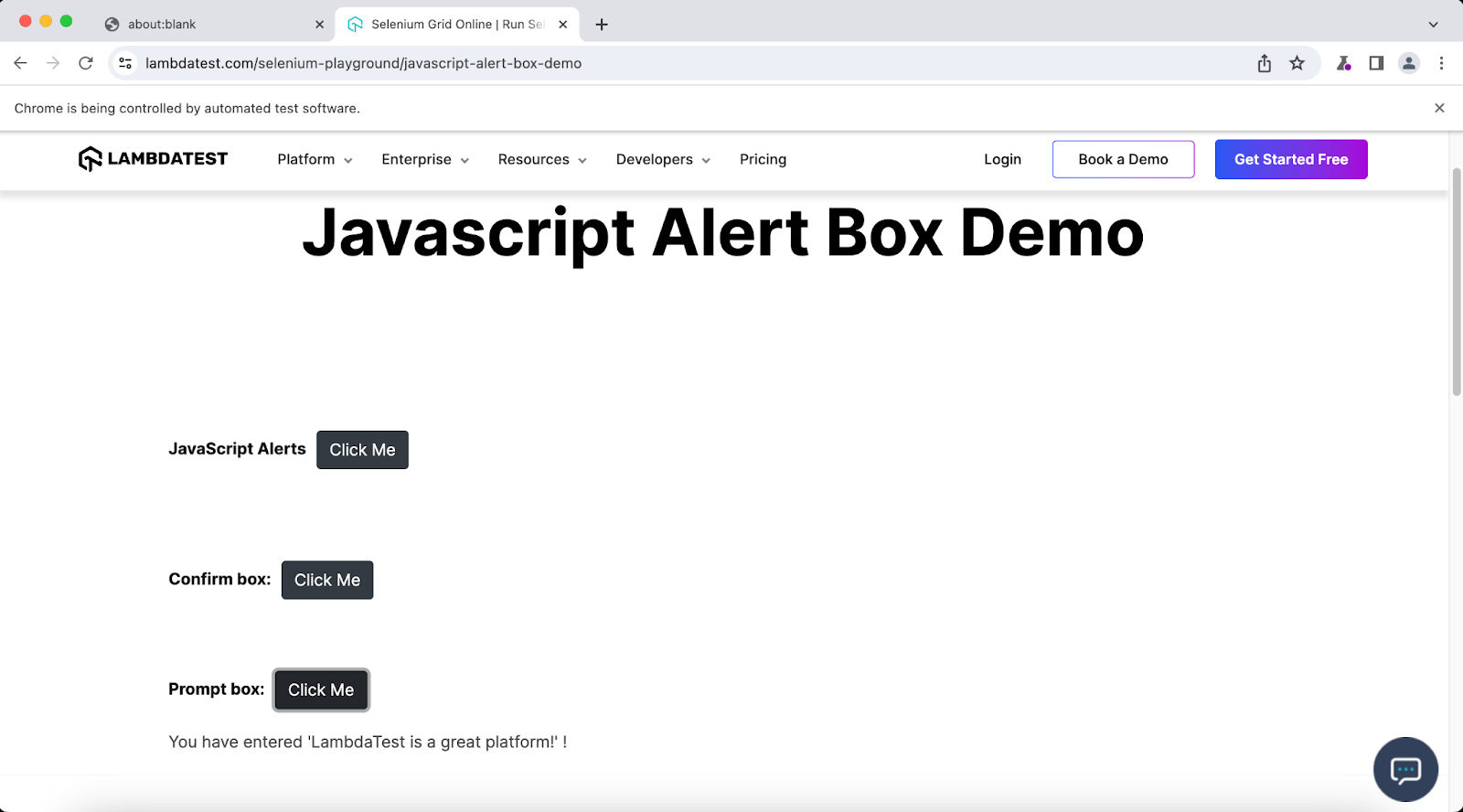Open Chrome three-dot menu
The width and height of the screenshot is (1463, 812).
tap(1441, 63)
